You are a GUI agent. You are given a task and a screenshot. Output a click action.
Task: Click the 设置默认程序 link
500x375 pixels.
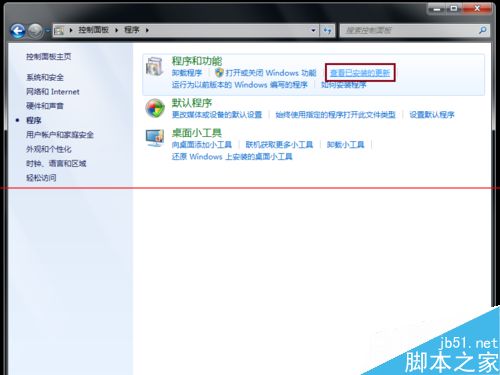pyautogui.click(x=432, y=115)
